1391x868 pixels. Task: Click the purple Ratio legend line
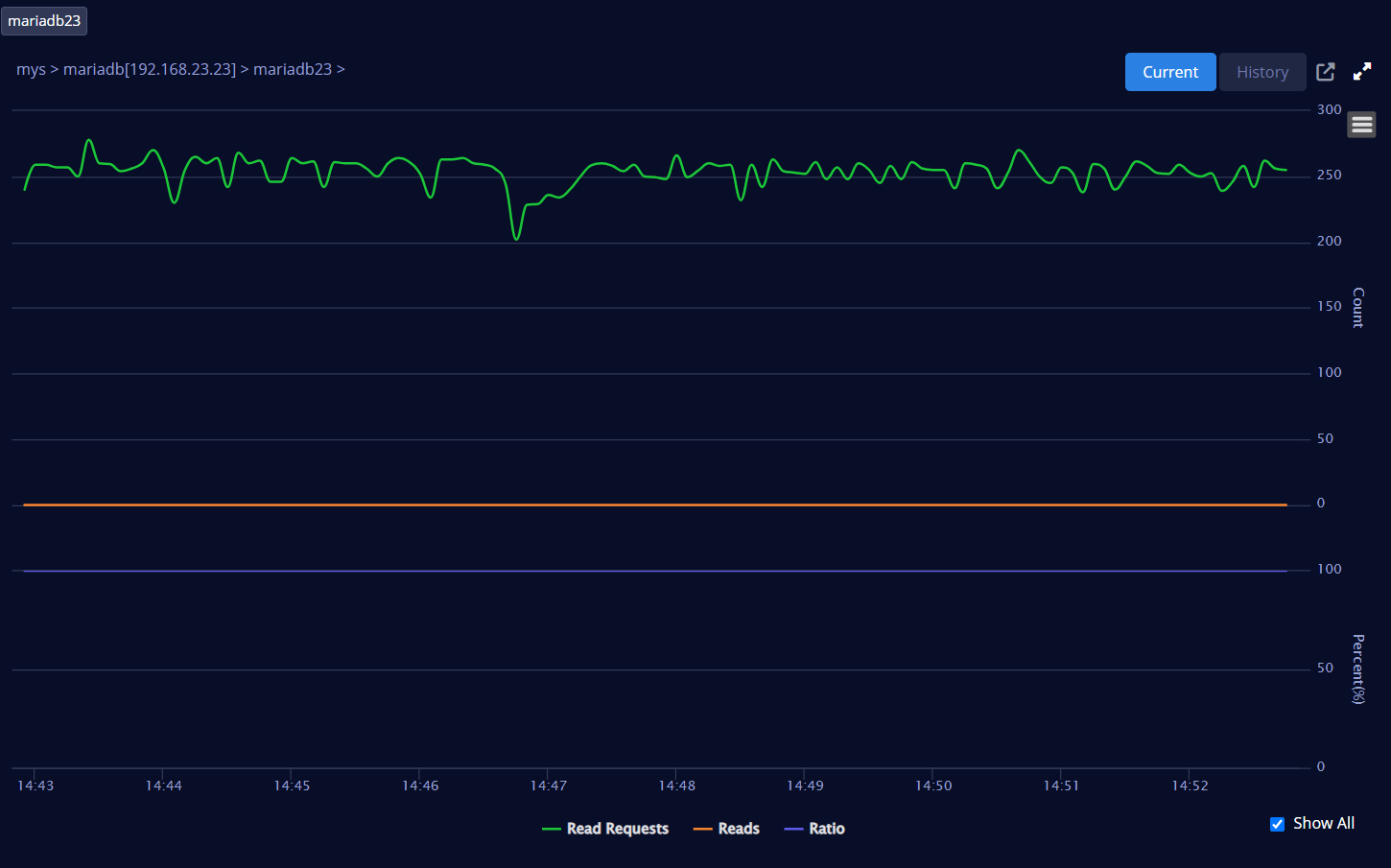(793, 829)
